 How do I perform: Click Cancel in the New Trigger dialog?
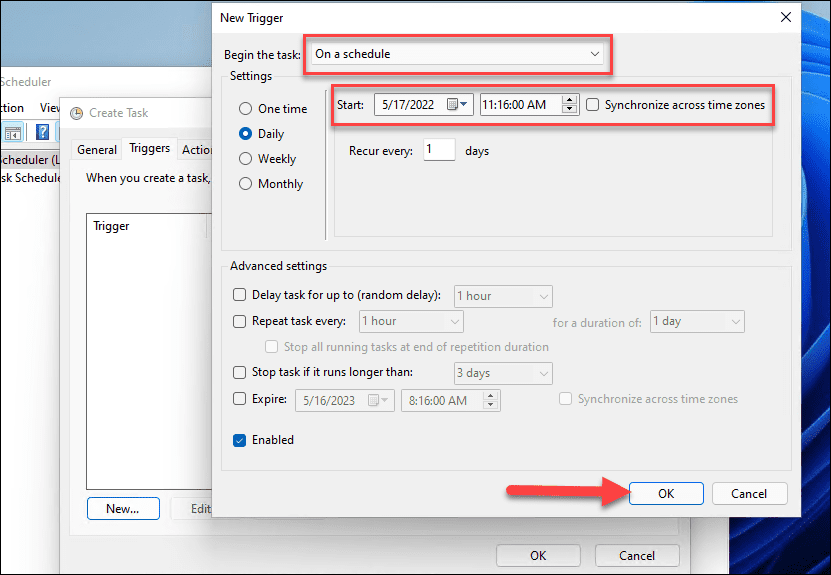pos(748,493)
